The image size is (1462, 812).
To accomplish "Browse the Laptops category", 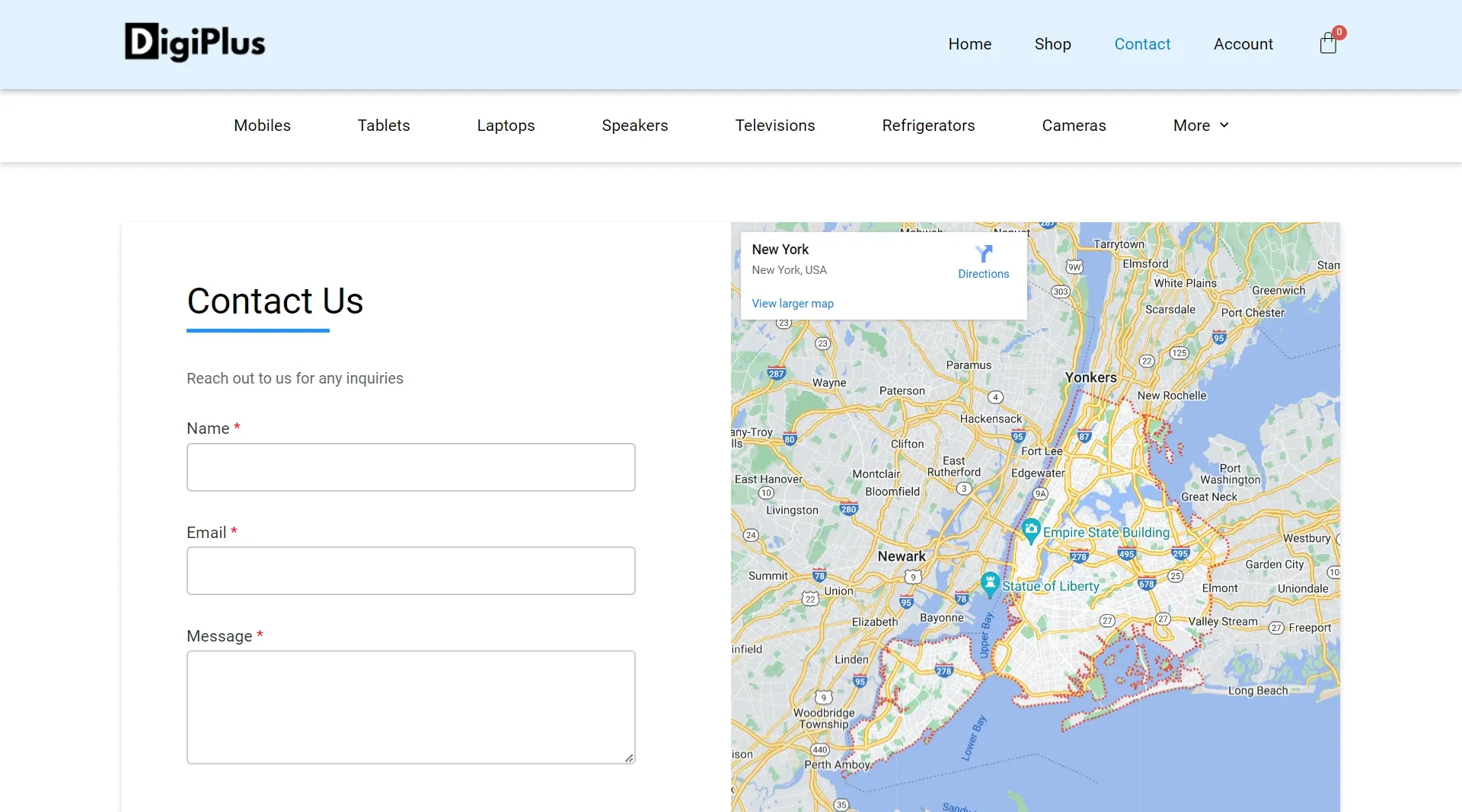I will pyautogui.click(x=506, y=126).
